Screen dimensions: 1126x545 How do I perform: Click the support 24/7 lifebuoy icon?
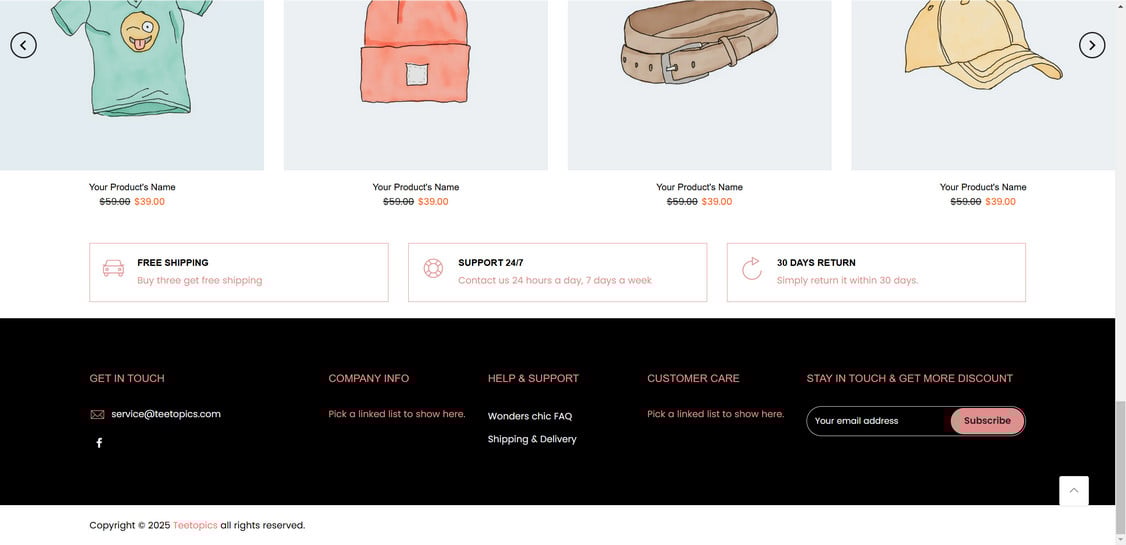pos(433,268)
